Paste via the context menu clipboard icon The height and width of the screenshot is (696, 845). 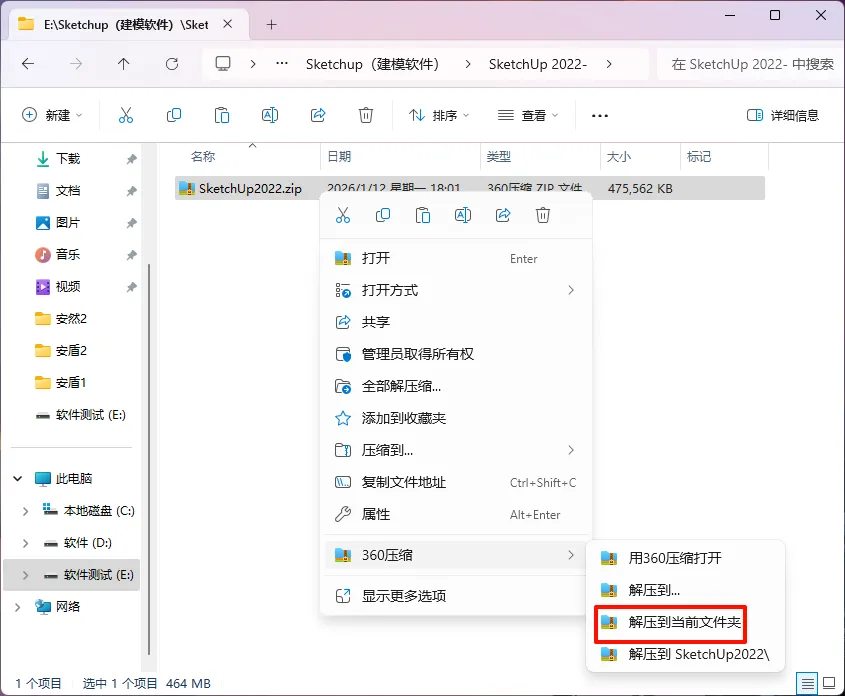tap(423, 215)
